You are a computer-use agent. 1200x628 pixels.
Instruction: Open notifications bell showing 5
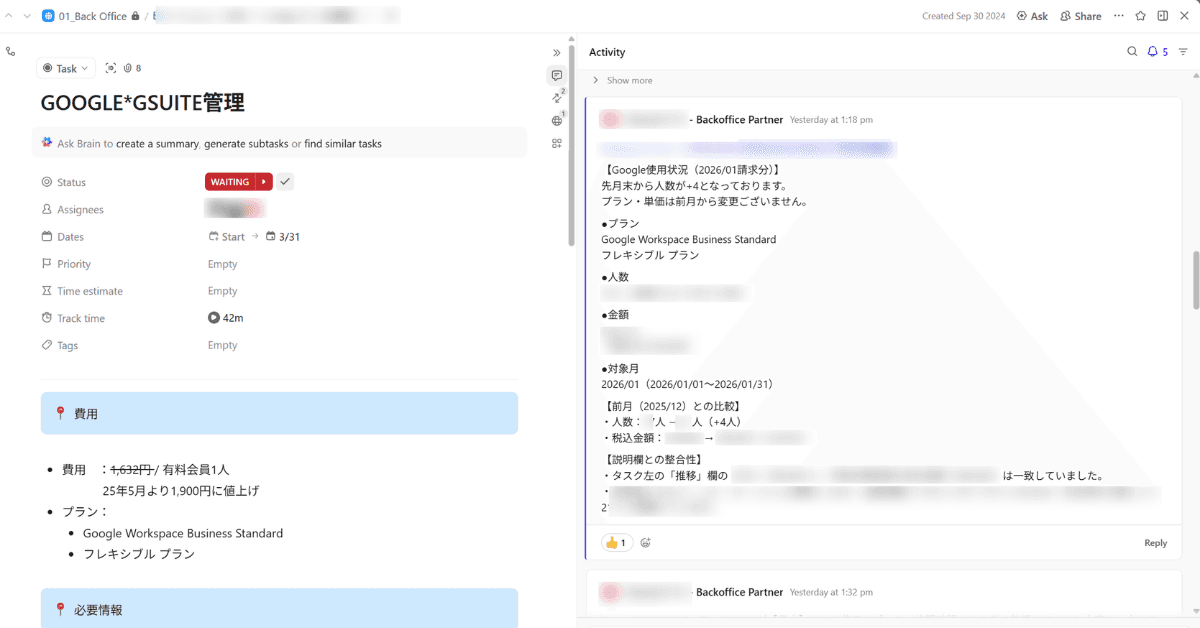[1158, 52]
